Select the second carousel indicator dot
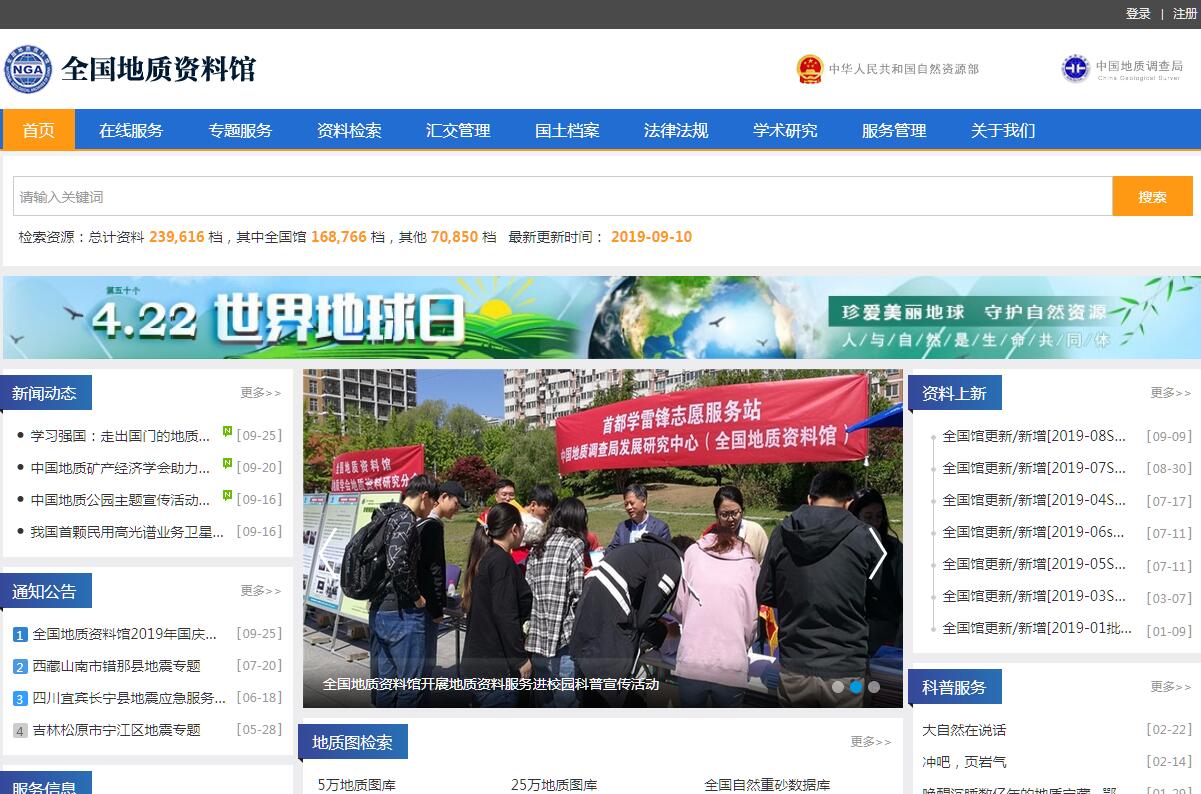The height and width of the screenshot is (794, 1201). click(856, 687)
